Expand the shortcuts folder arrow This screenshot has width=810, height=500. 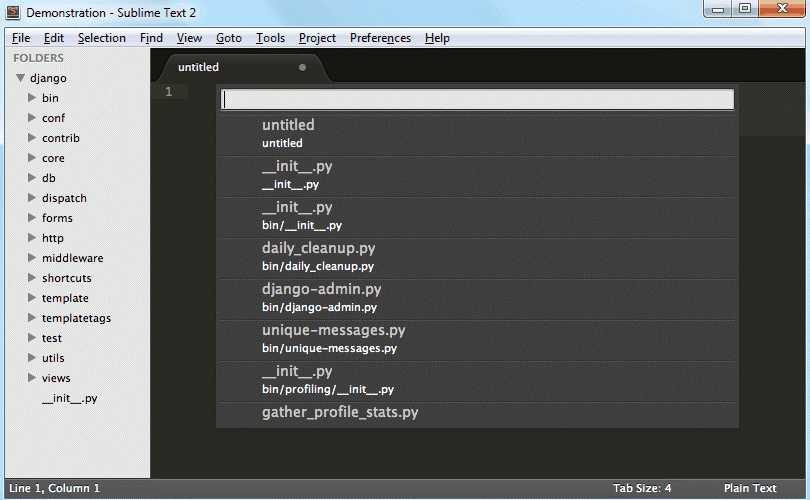(x=32, y=277)
